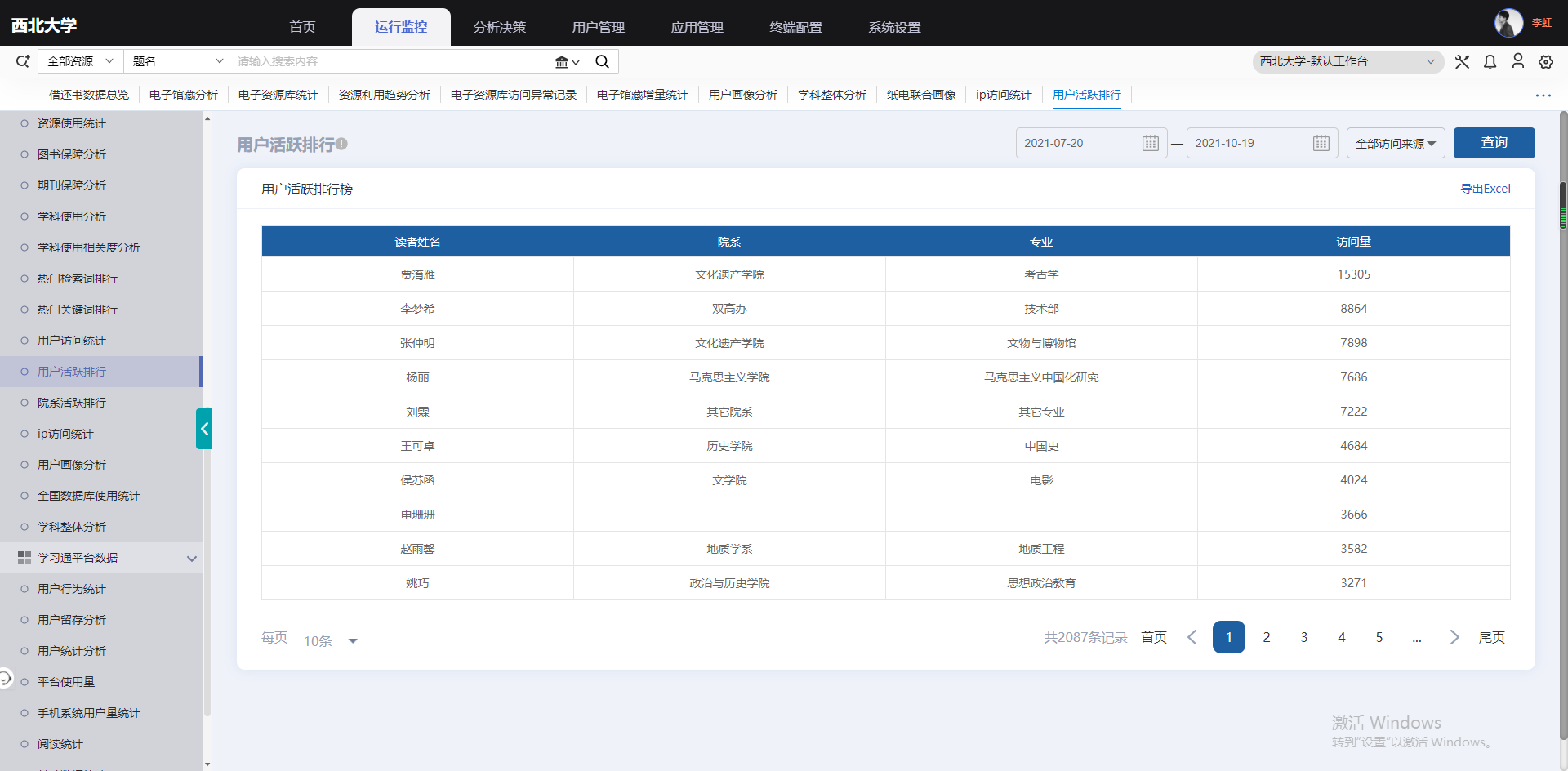This screenshot has height=771, width=1568.
Task: Open the 西北大学-默认工作台 workspace dropdown
Action: tap(1347, 61)
